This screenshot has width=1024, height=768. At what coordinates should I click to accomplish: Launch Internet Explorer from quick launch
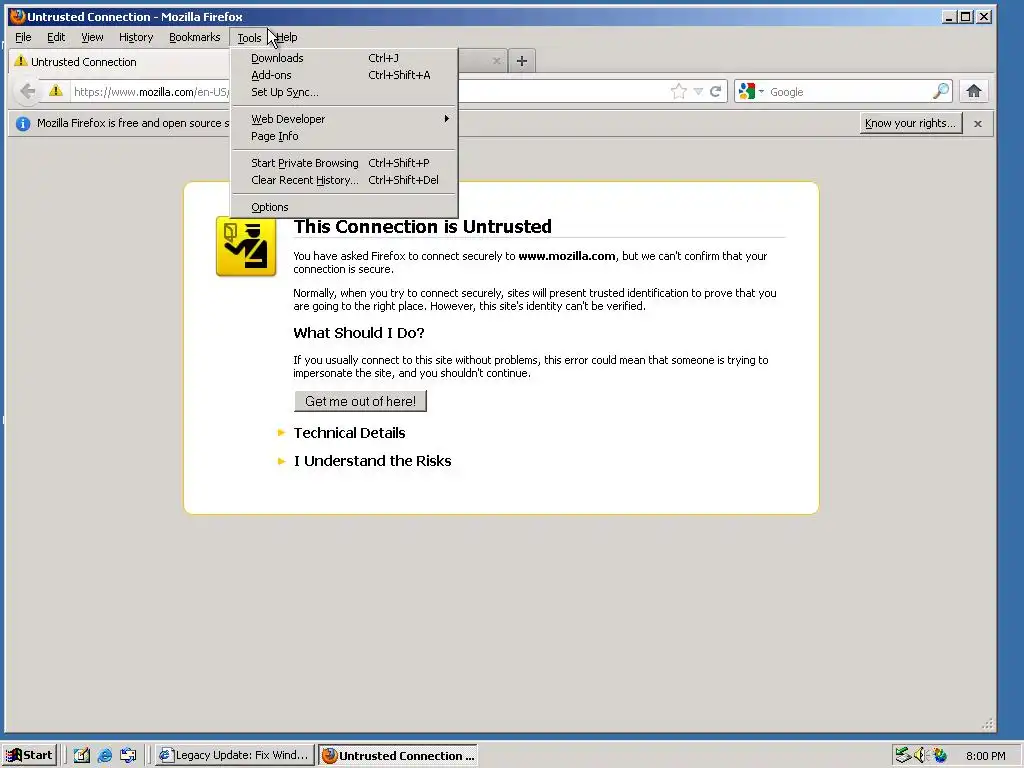104,756
